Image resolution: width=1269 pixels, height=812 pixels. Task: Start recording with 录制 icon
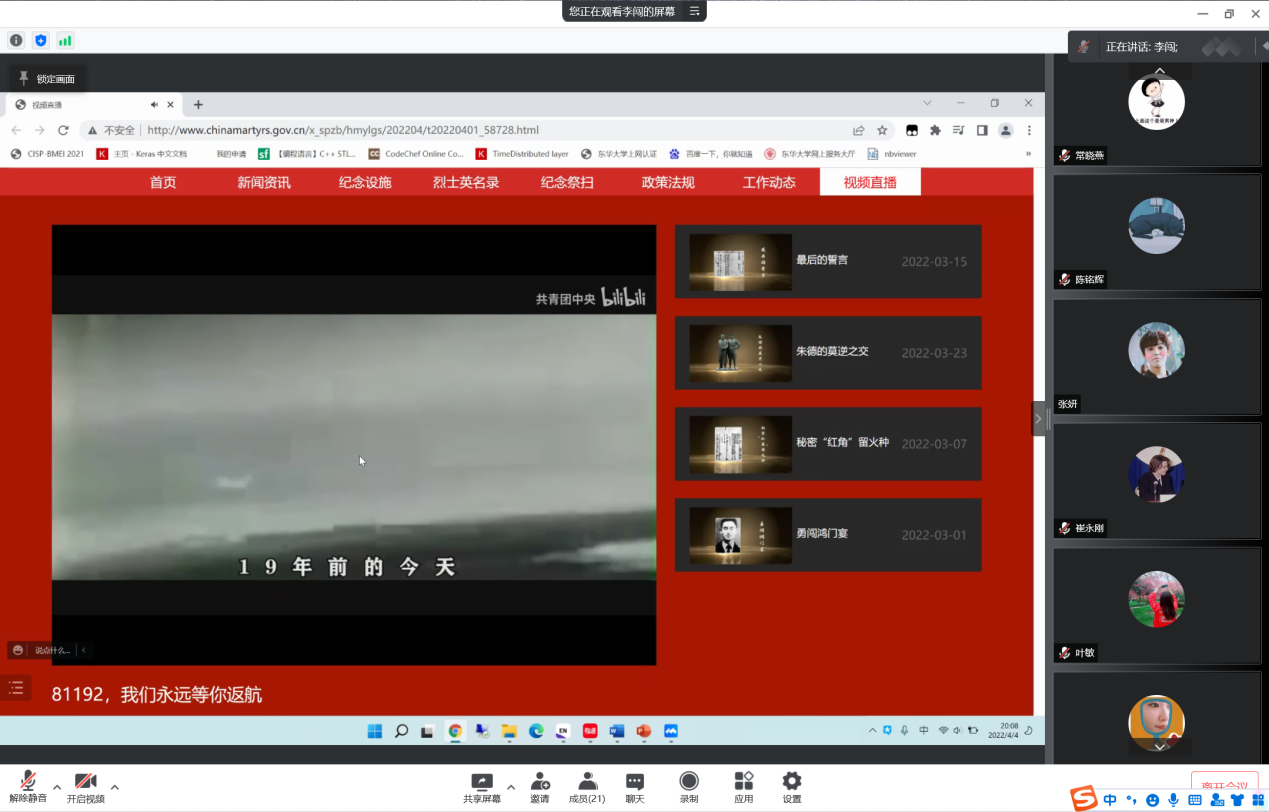[689, 786]
